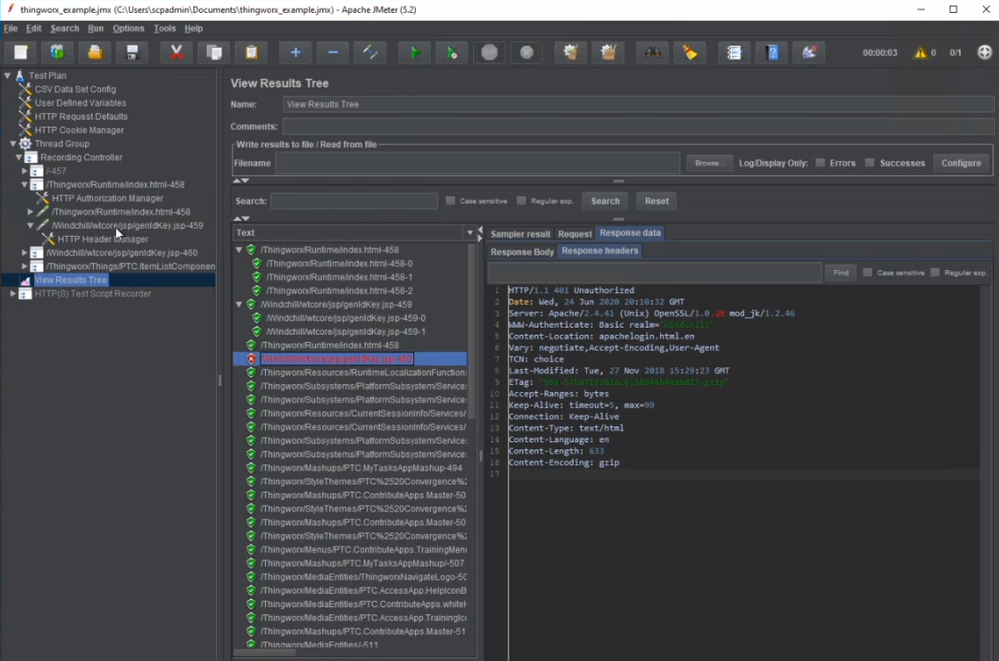Collapse the Thread Group tree node
Image resolution: width=999 pixels, height=661 pixels.
(14, 144)
